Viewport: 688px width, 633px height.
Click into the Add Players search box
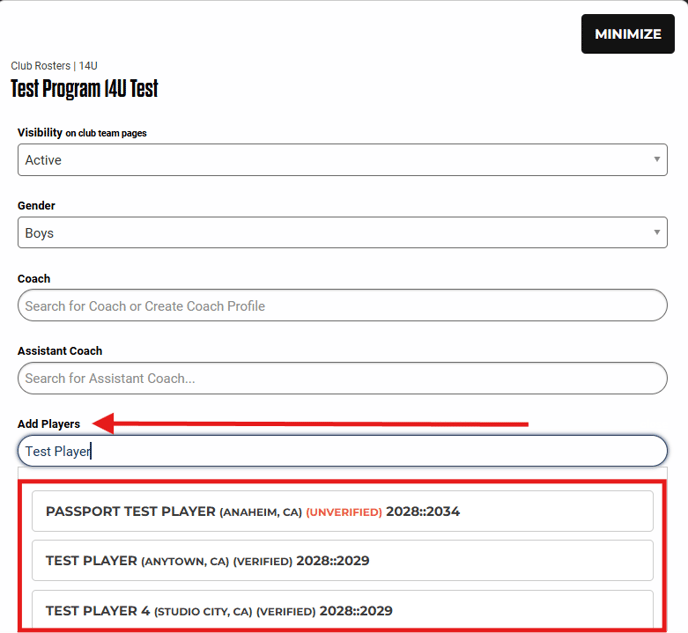coord(342,451)
